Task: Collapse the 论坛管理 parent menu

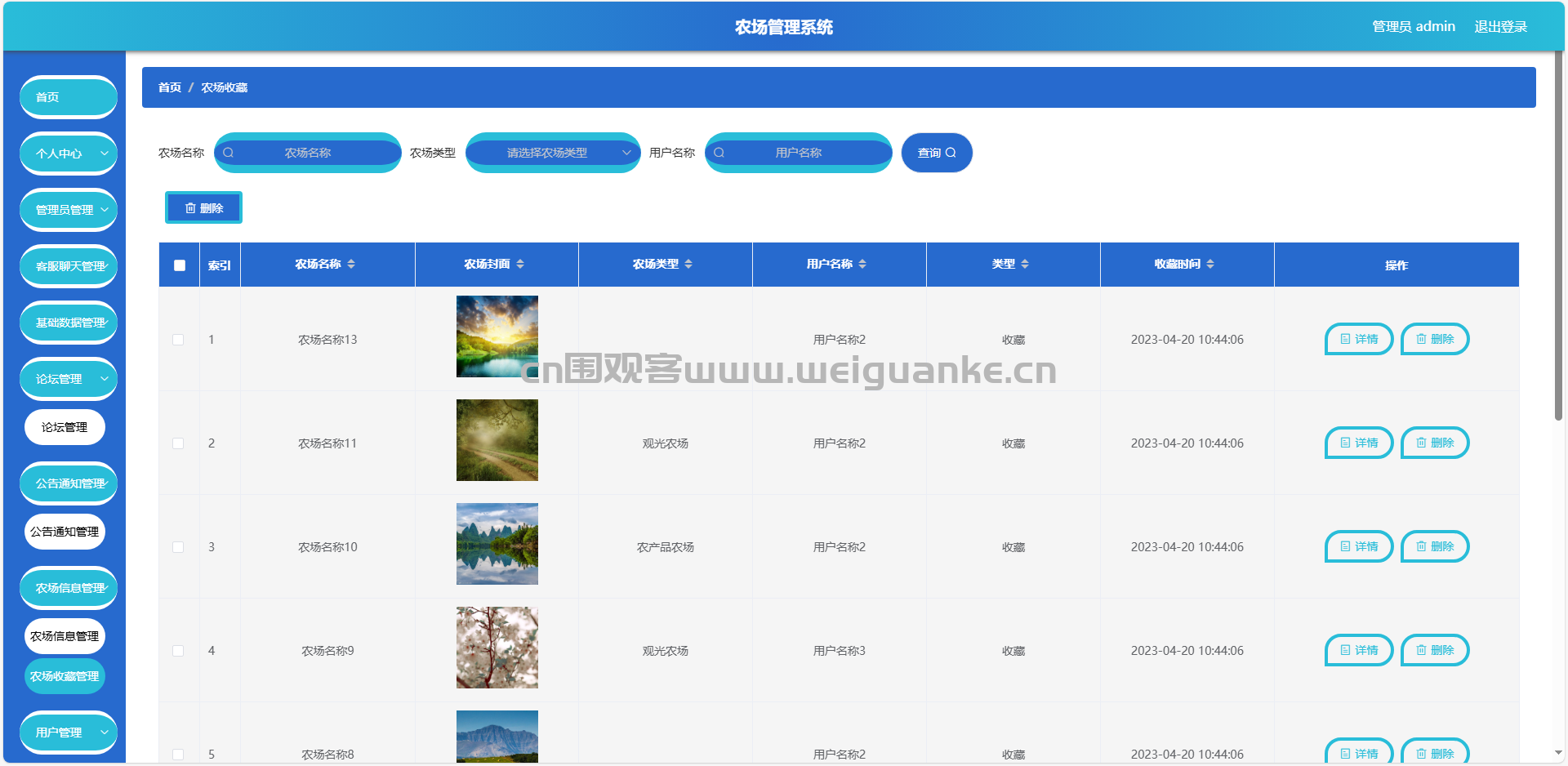Action: tap(69, 379)
